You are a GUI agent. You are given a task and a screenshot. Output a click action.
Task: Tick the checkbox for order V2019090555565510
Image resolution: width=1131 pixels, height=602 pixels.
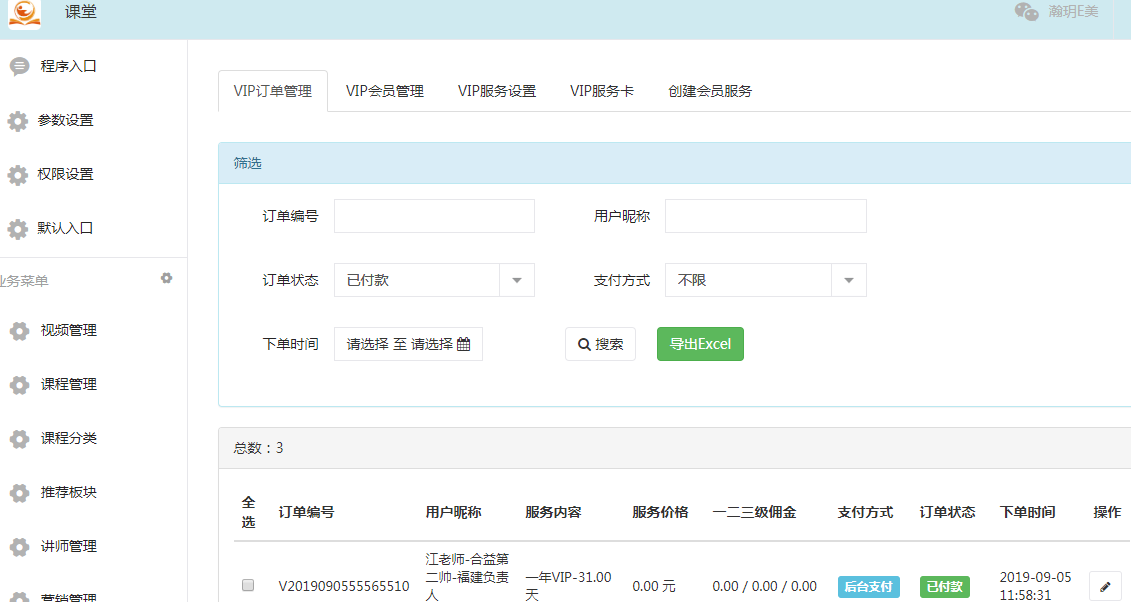pos(248,585)
